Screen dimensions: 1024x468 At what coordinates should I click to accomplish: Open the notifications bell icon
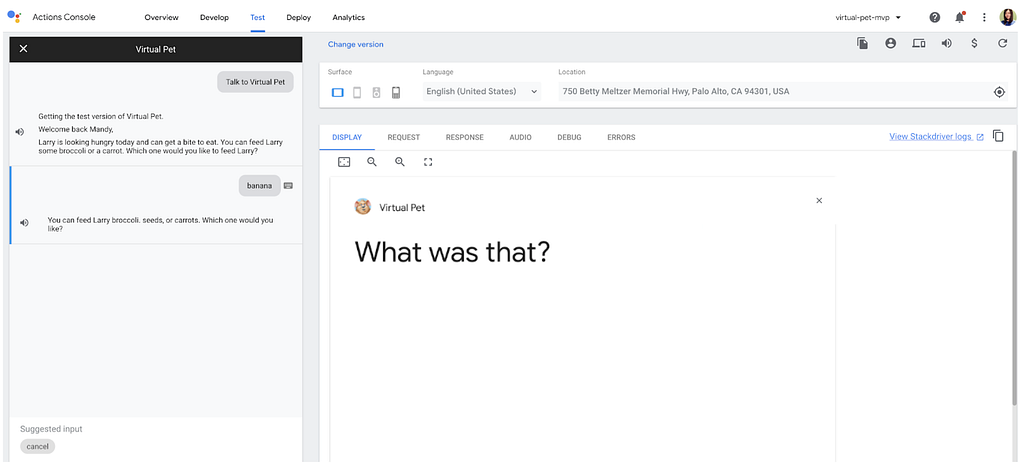click(959, 18)
